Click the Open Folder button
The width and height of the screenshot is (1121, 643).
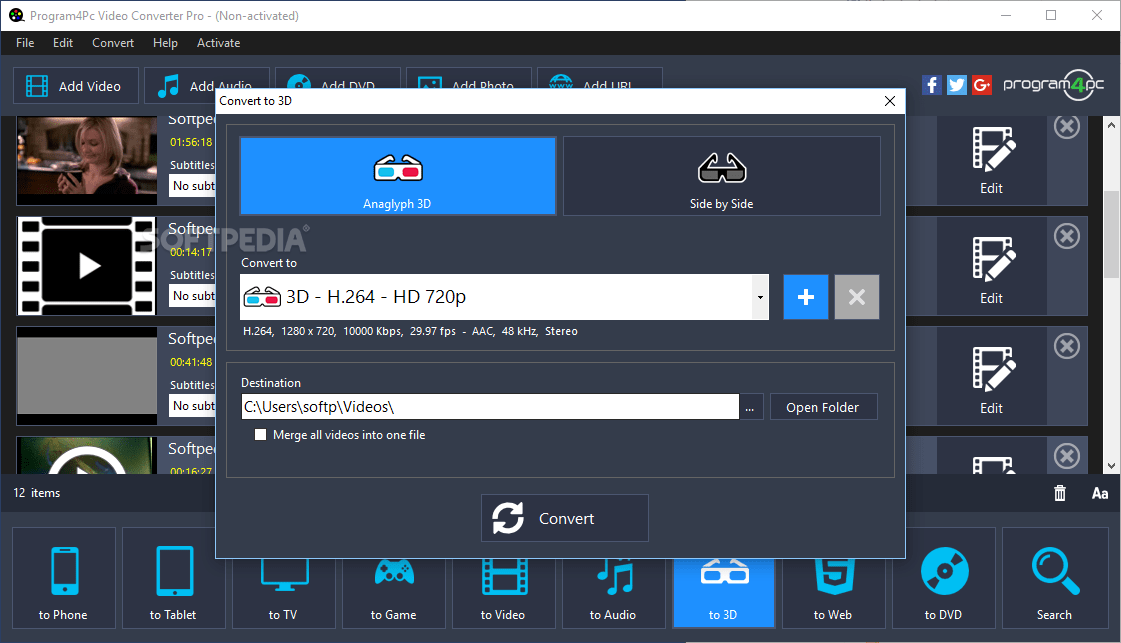pyautogui.click(x=823, y=406)
